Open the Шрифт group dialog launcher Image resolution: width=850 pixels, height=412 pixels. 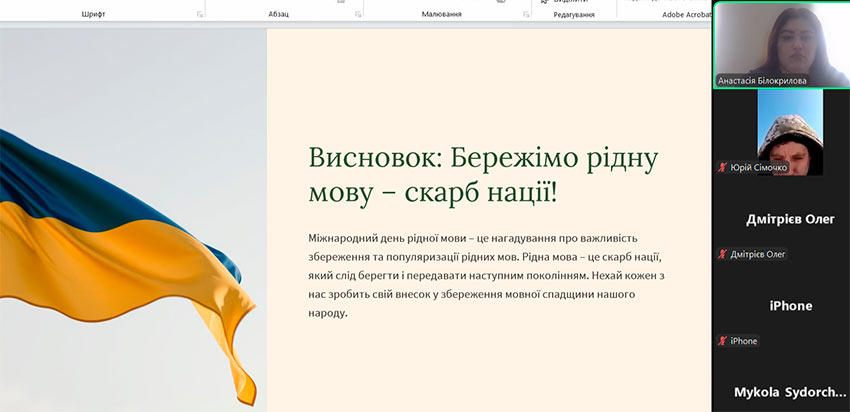pos(200,15)
